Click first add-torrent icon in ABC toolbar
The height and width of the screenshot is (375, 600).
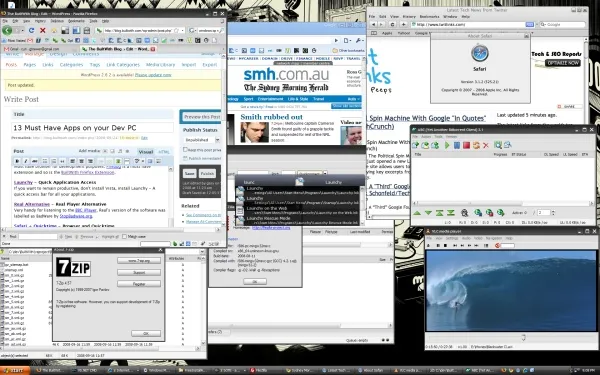point(416,145)
